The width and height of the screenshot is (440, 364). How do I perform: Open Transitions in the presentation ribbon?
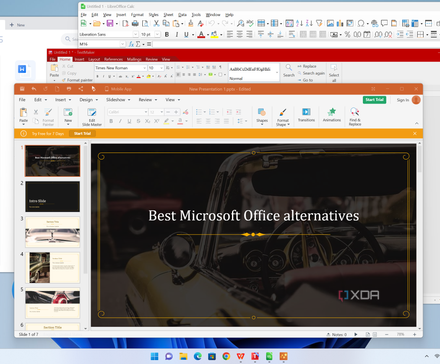306,115
